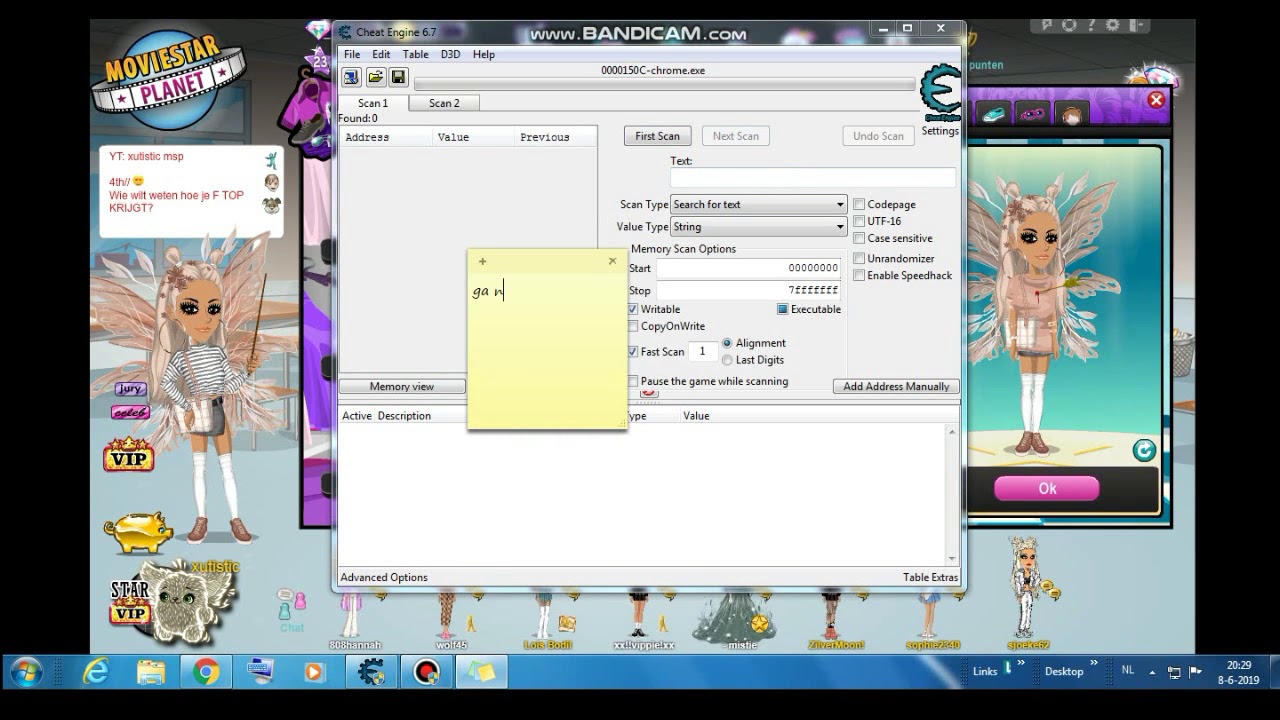Expand the Desktop toolbar chevron in taskbar
The width and height of the screenshot is (1280, 720).
pyautogui.click(x=1094, y=665)
